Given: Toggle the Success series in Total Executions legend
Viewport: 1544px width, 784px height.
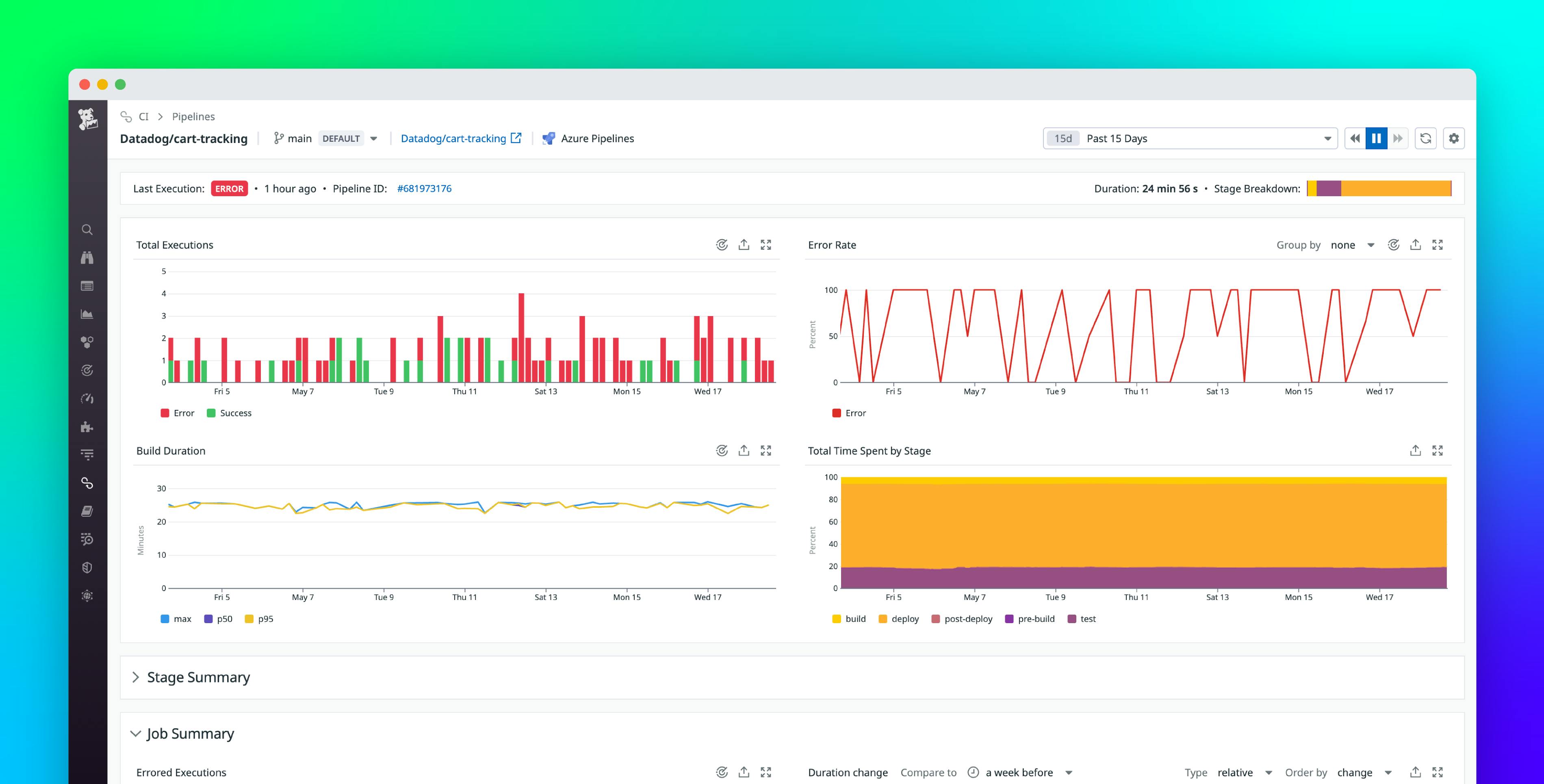Looking at the screenshot, I should click(x=230, y=412).
